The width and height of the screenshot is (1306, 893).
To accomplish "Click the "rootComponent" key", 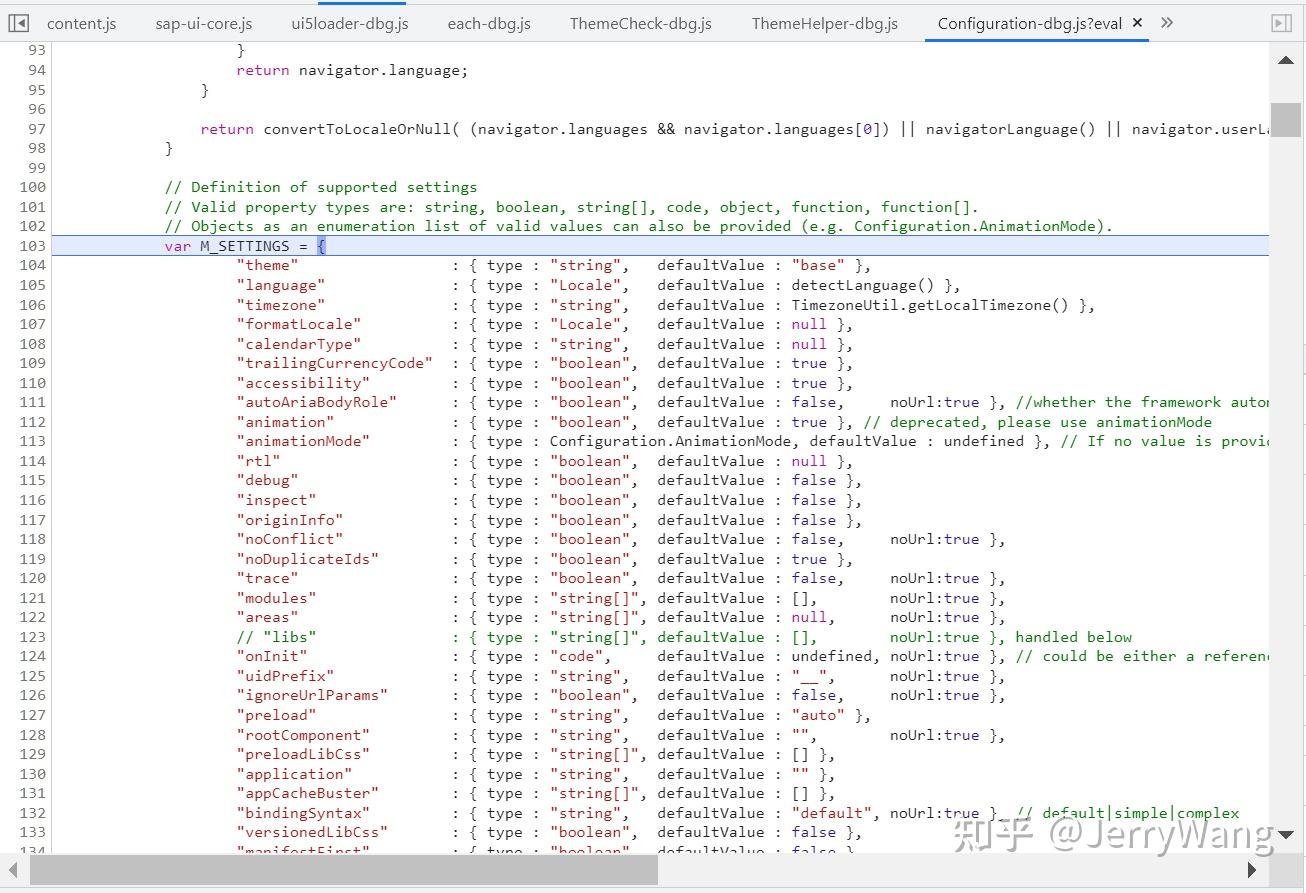I will coord(303,735).
